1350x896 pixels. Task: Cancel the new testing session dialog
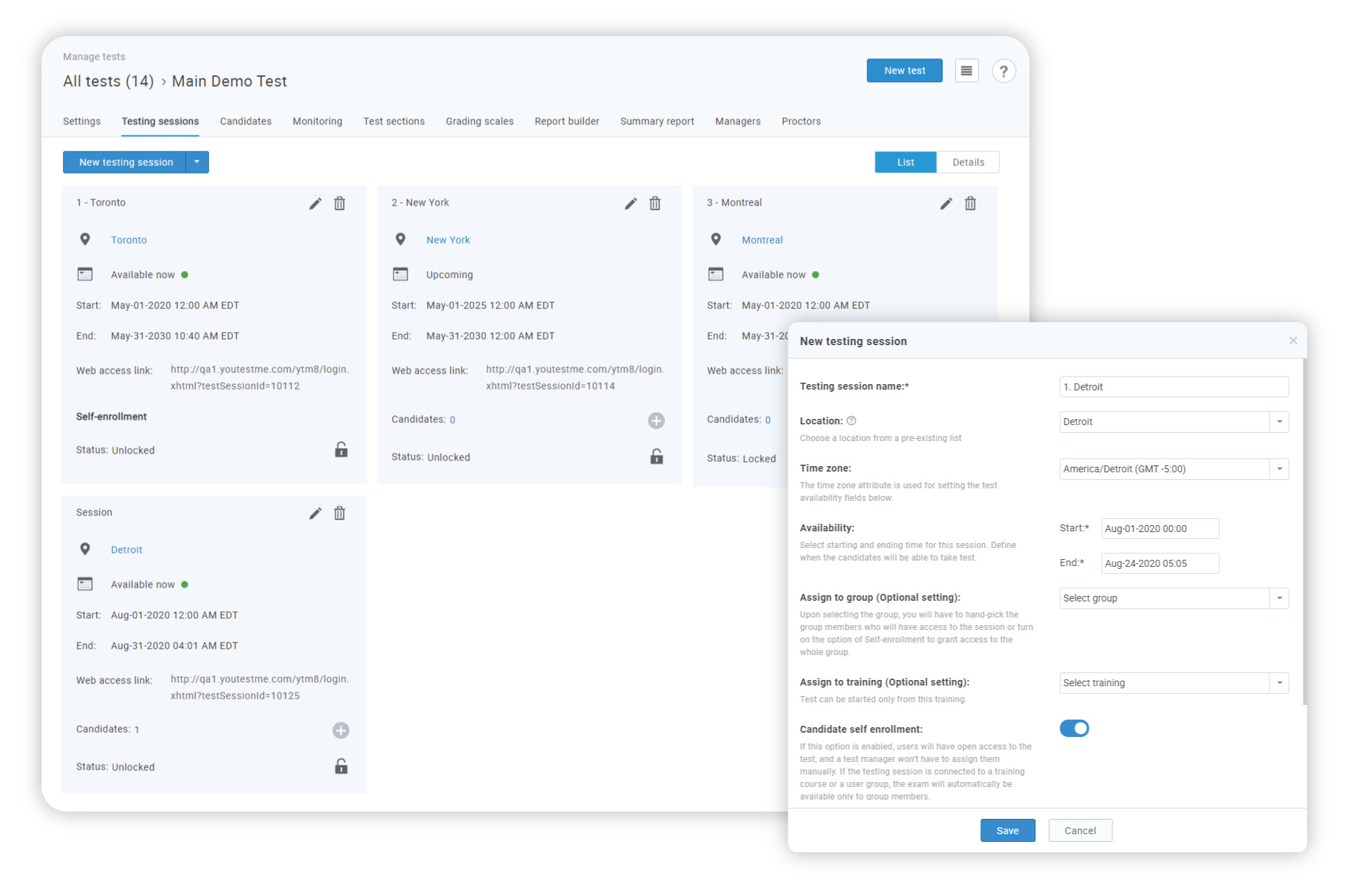(x=1080, y=831)
